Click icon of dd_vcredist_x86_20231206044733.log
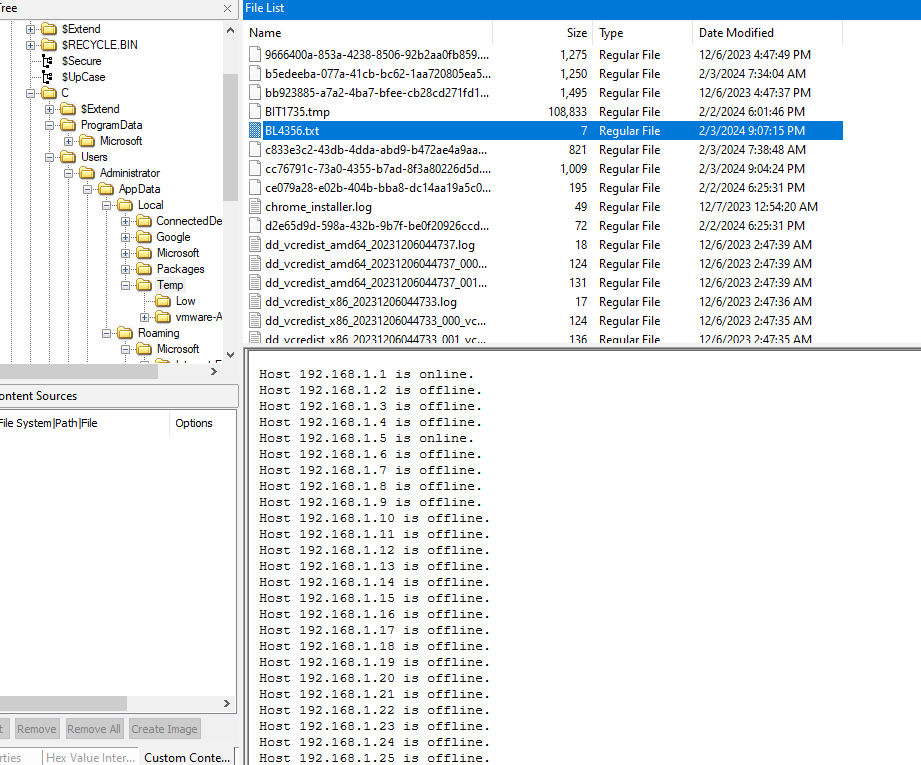 click(255, 302)
